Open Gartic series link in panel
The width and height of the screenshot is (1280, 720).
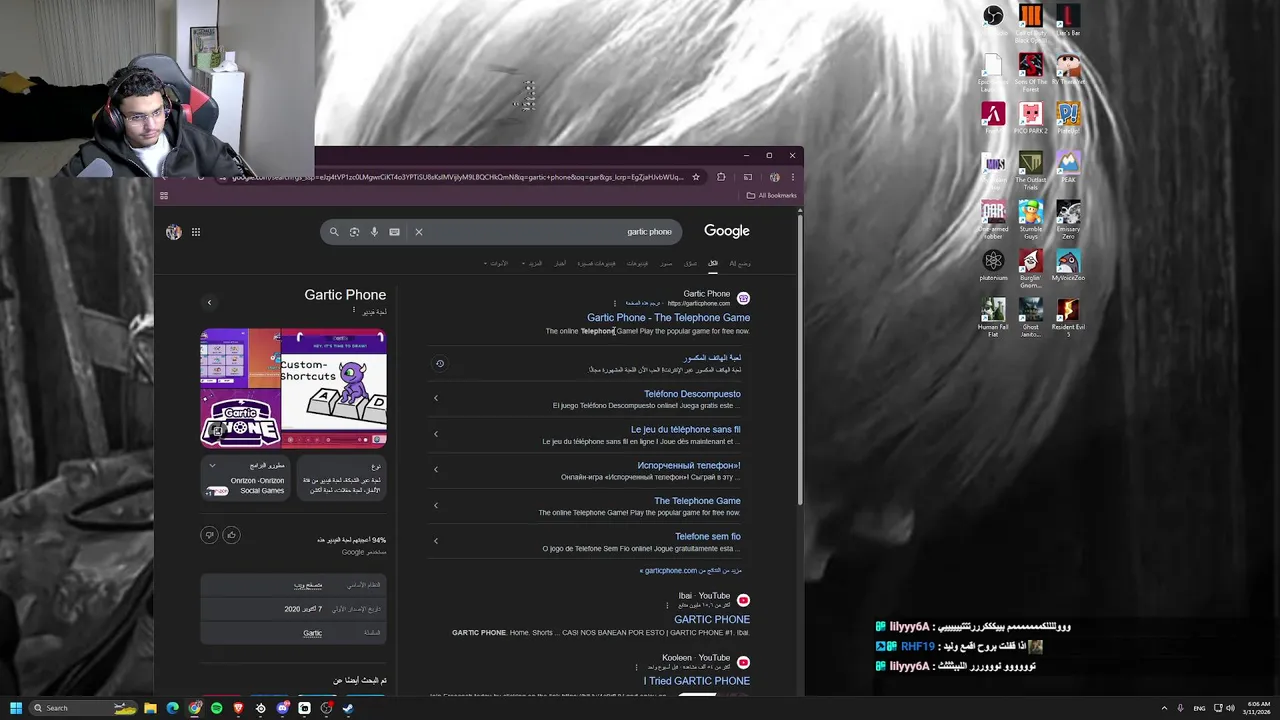(x=313, y=633)
